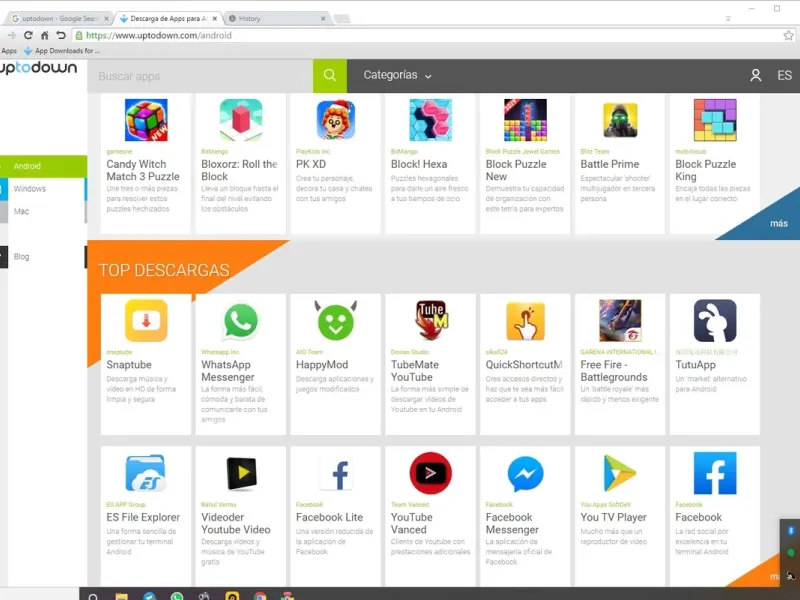Open the Snaptube title link
This screenshot has height=600, width=800.
point(129,365)
